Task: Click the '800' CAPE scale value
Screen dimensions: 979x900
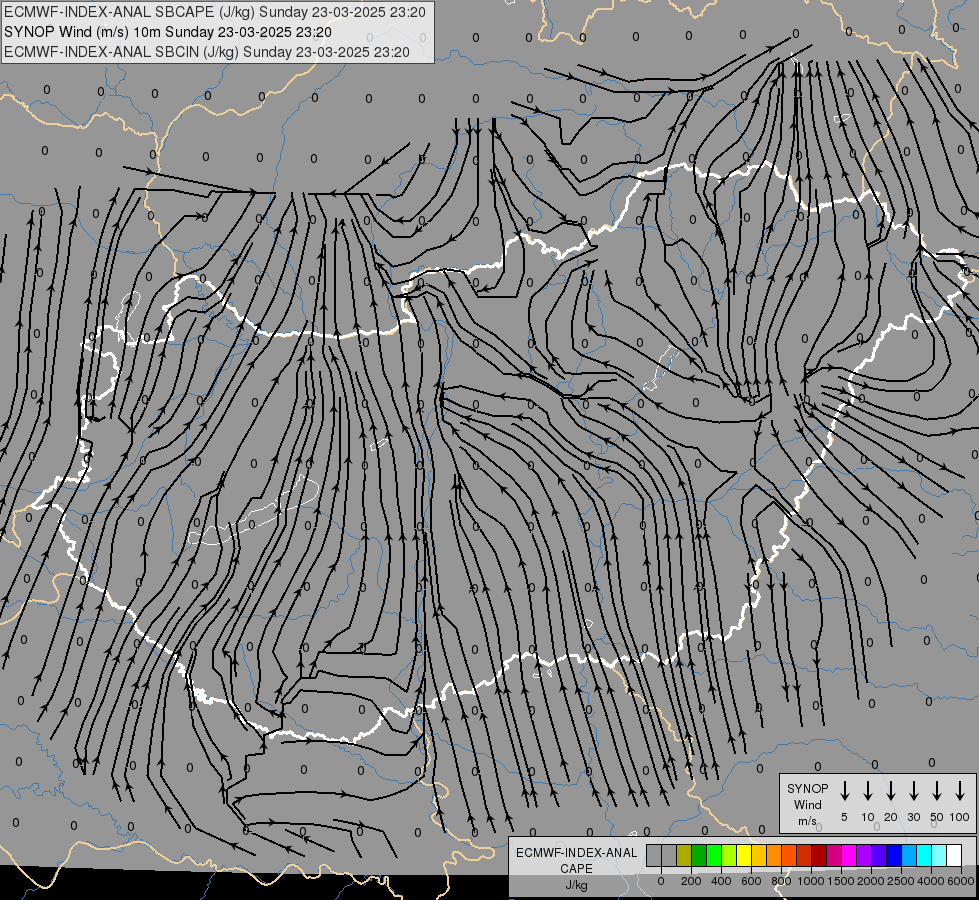Action: click(781, 881)
